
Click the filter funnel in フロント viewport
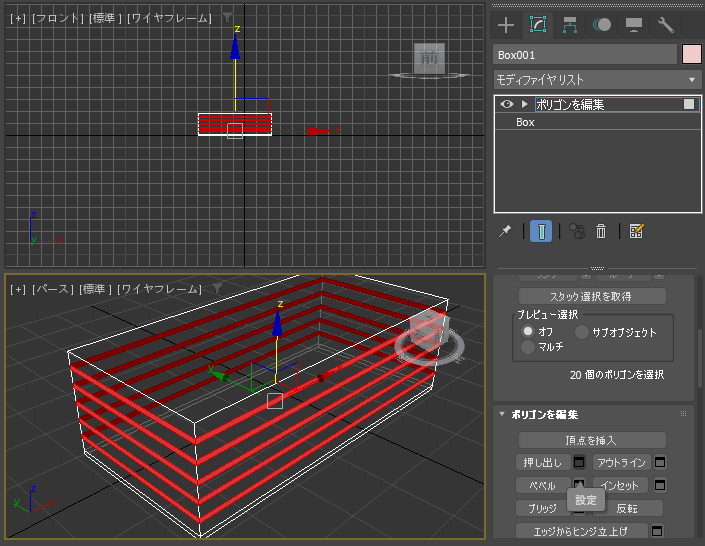pos(228,18)
